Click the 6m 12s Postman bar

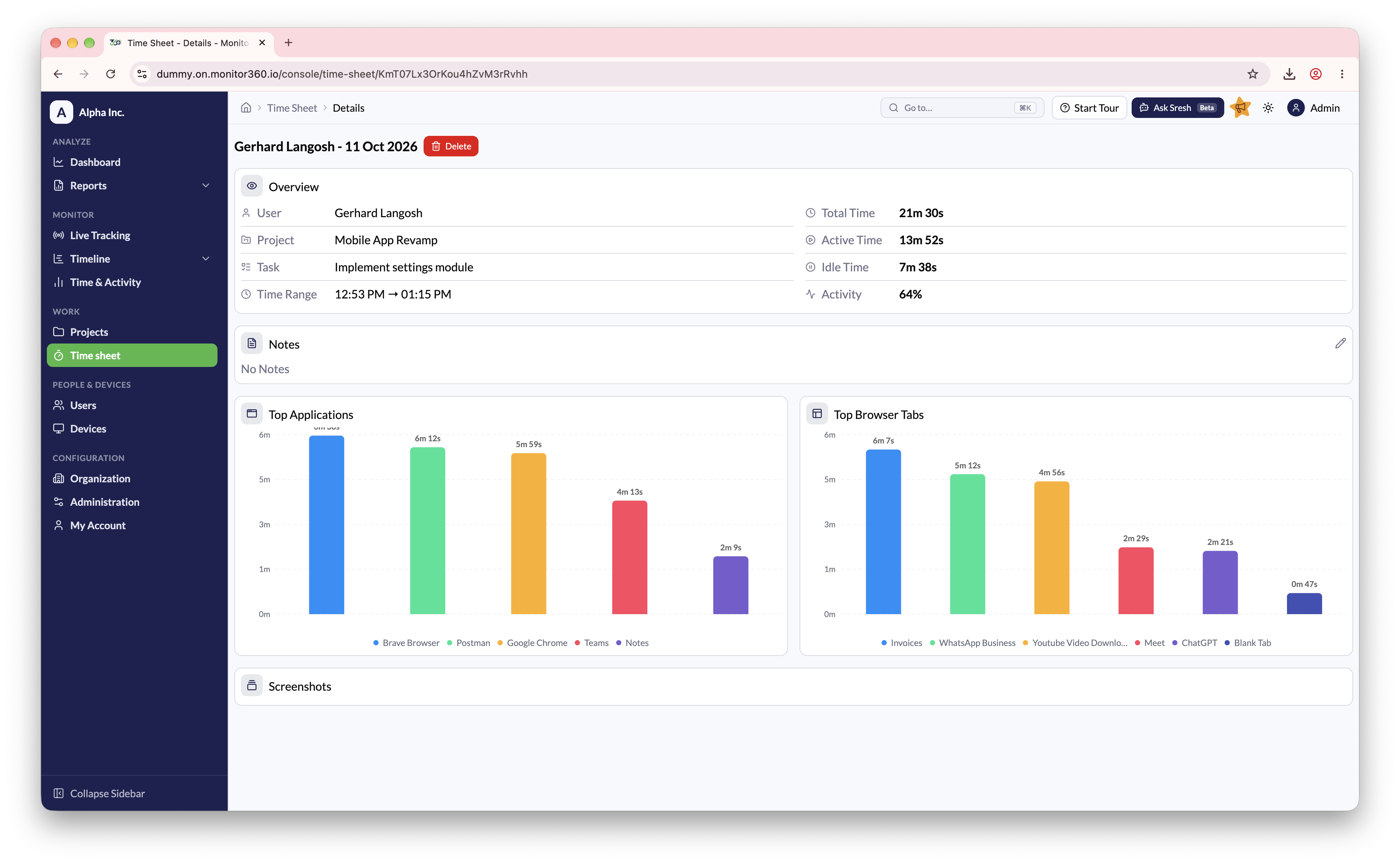click(x=427, y=530)
